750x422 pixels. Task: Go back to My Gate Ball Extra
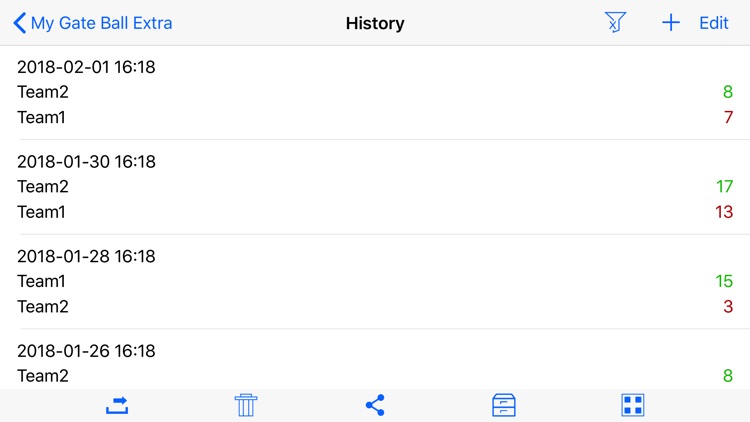[x=101, y=23]
